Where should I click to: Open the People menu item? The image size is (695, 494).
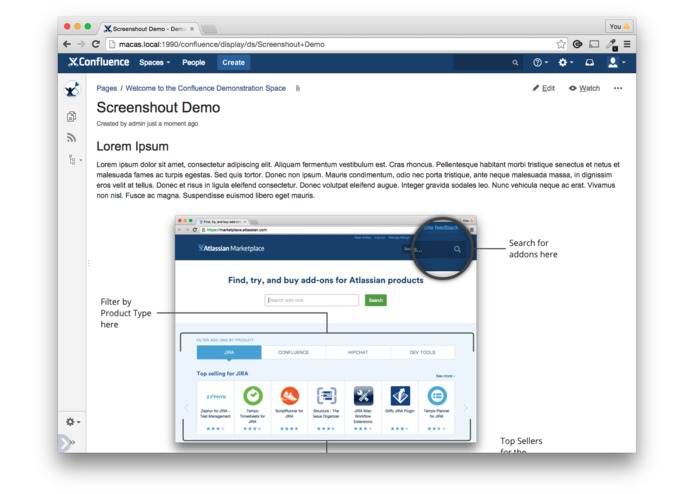tap(193, 62)
